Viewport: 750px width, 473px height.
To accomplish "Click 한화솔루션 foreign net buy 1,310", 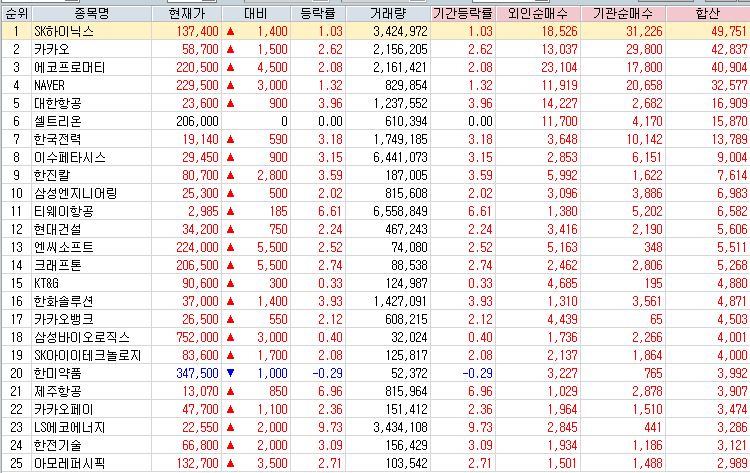I will pyautogui.click(x=562, y=301).
